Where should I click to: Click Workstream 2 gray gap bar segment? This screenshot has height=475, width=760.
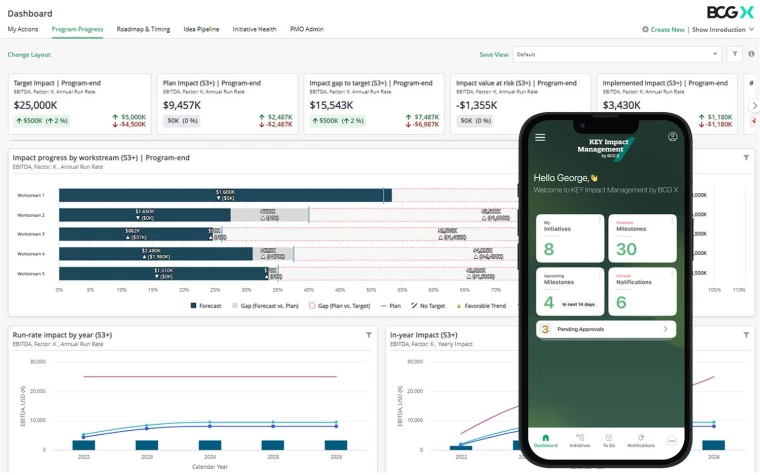point(269,215)
